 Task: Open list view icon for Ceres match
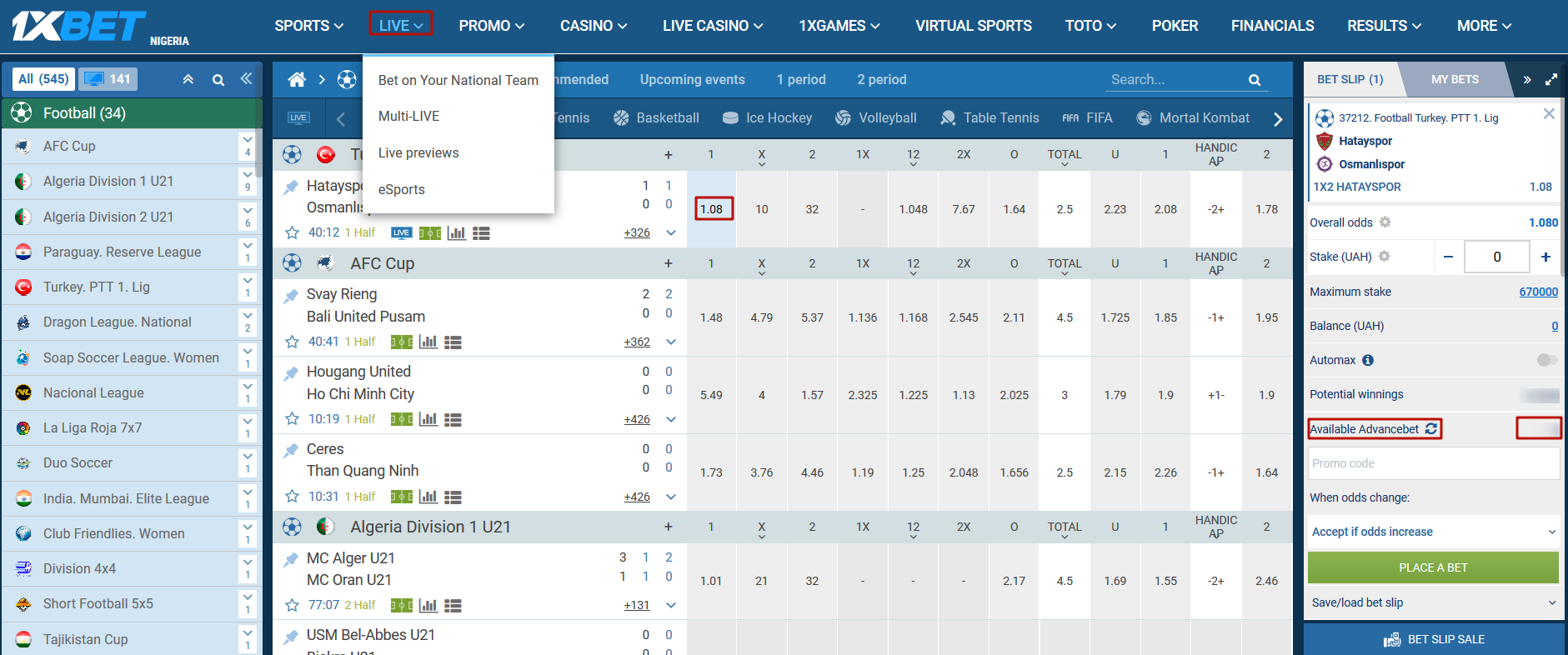(453, 497)
